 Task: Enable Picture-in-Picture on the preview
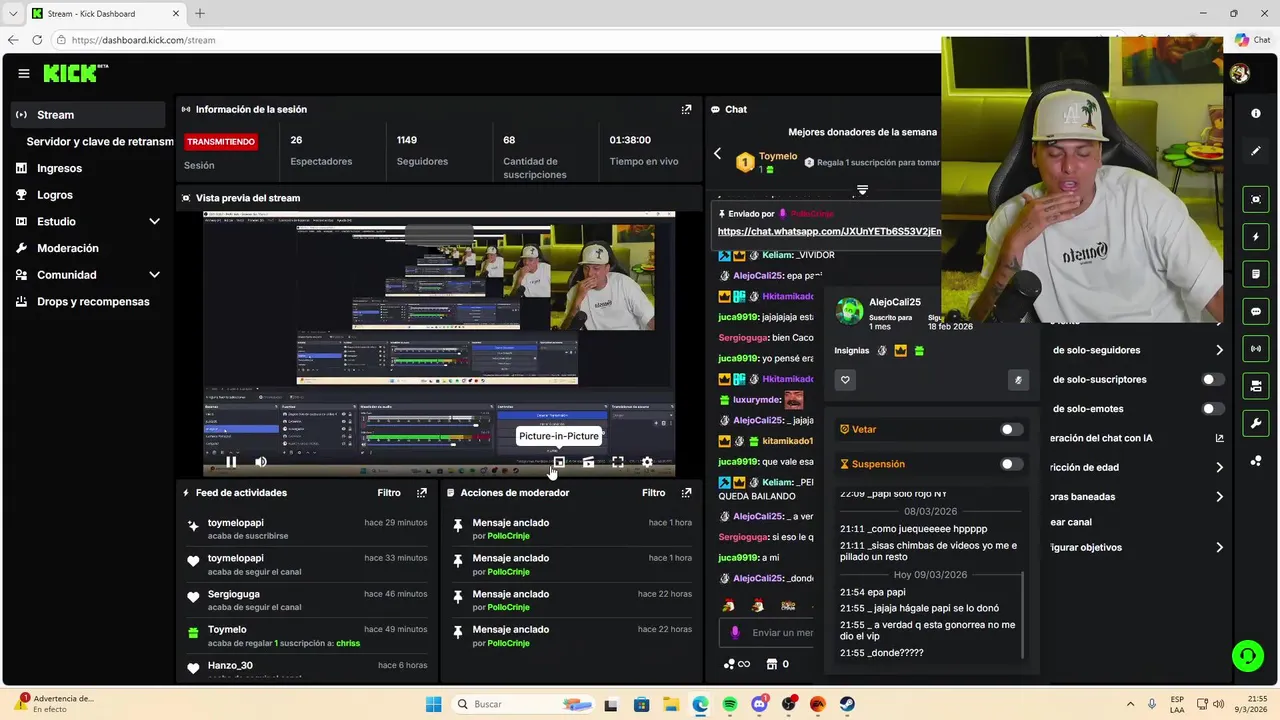tap(559, 462)
